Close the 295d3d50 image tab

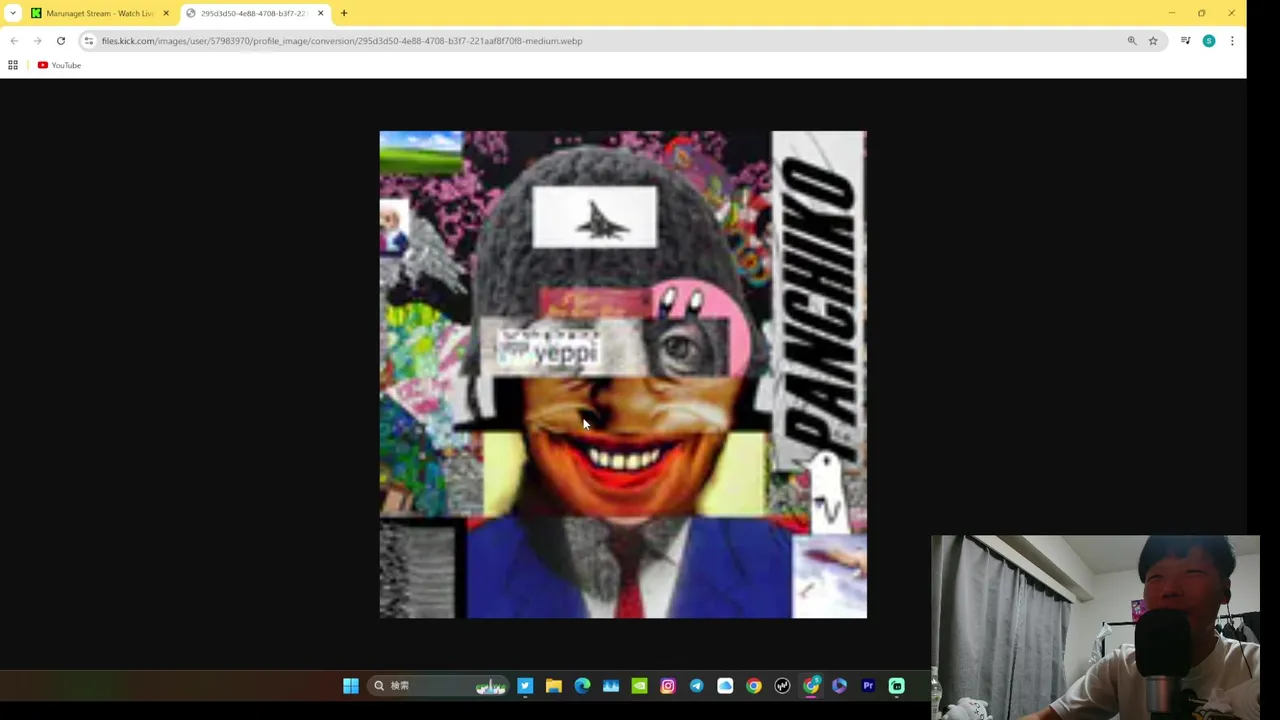(320, 13)
